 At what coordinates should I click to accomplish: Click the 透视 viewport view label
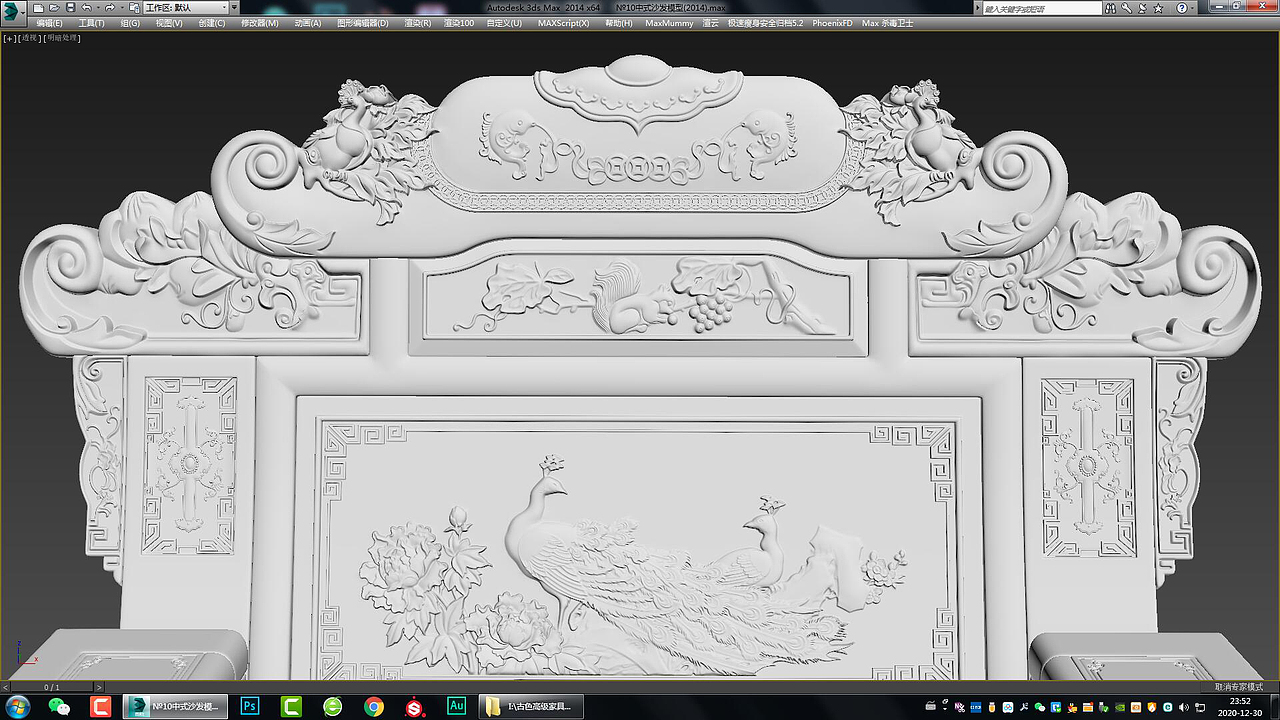28,38
